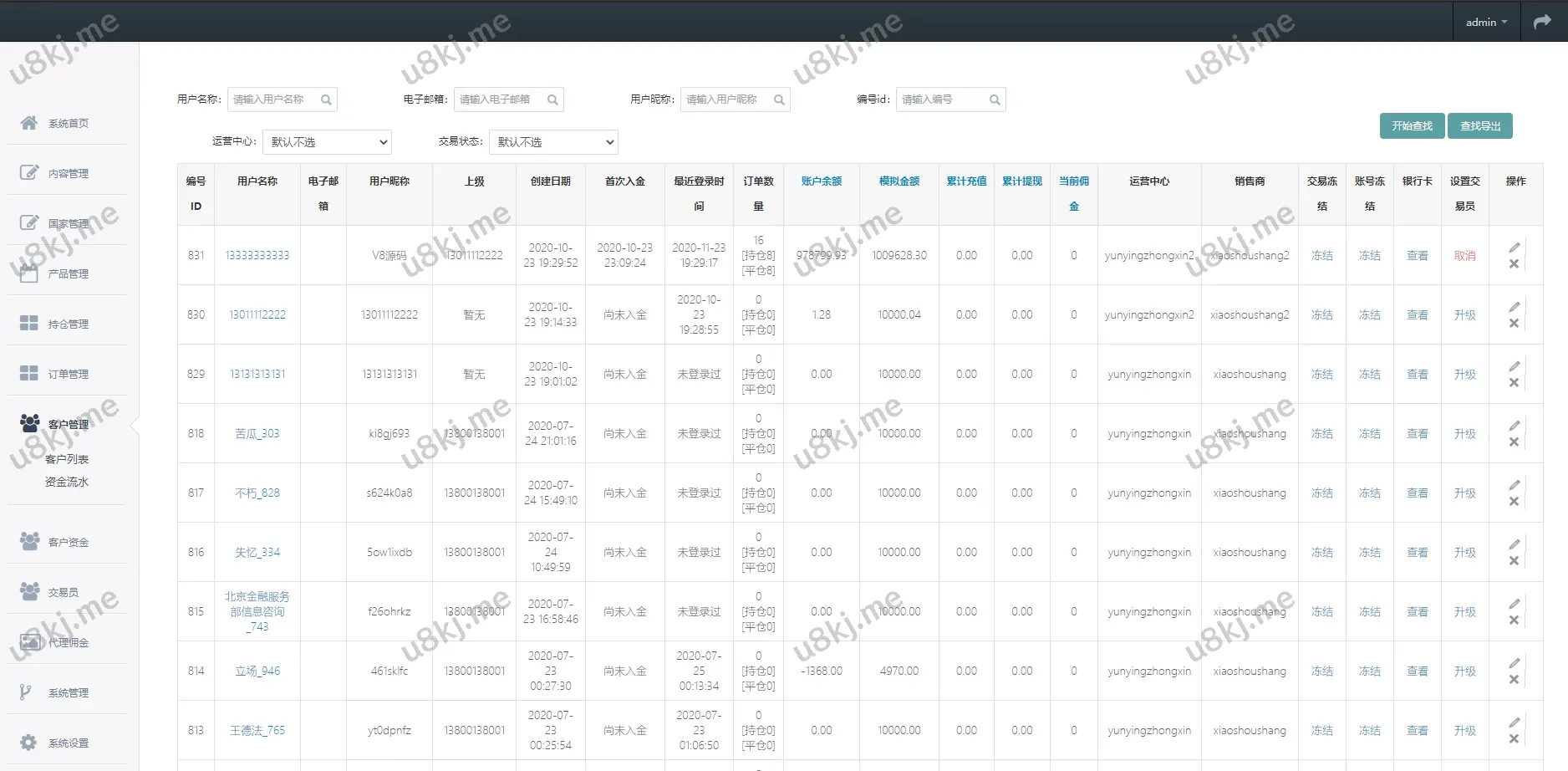
Task: Click the 持仓管理 grid icon
Action: click(30, 324)
